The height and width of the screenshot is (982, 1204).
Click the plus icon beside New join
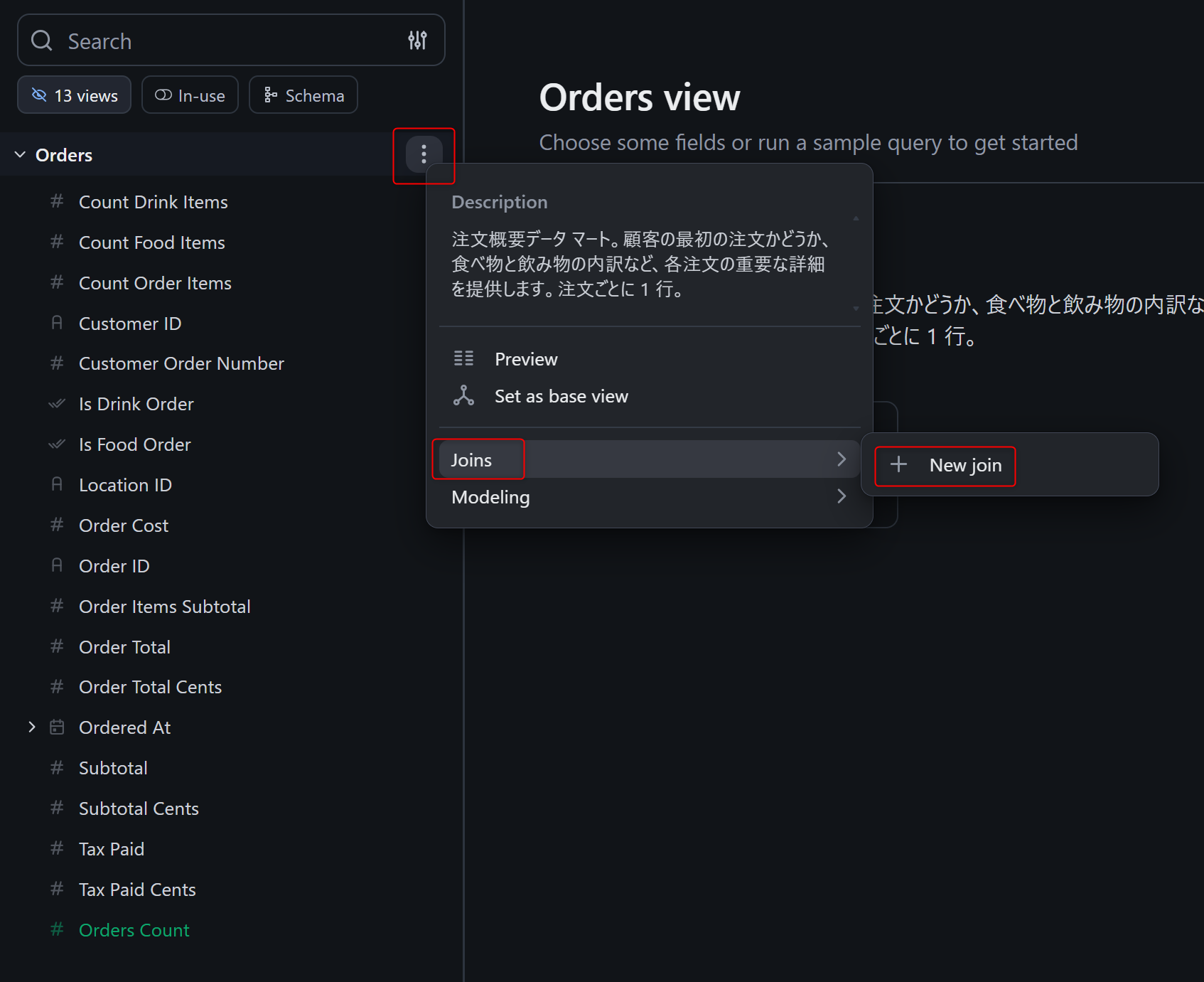[898, 464]
